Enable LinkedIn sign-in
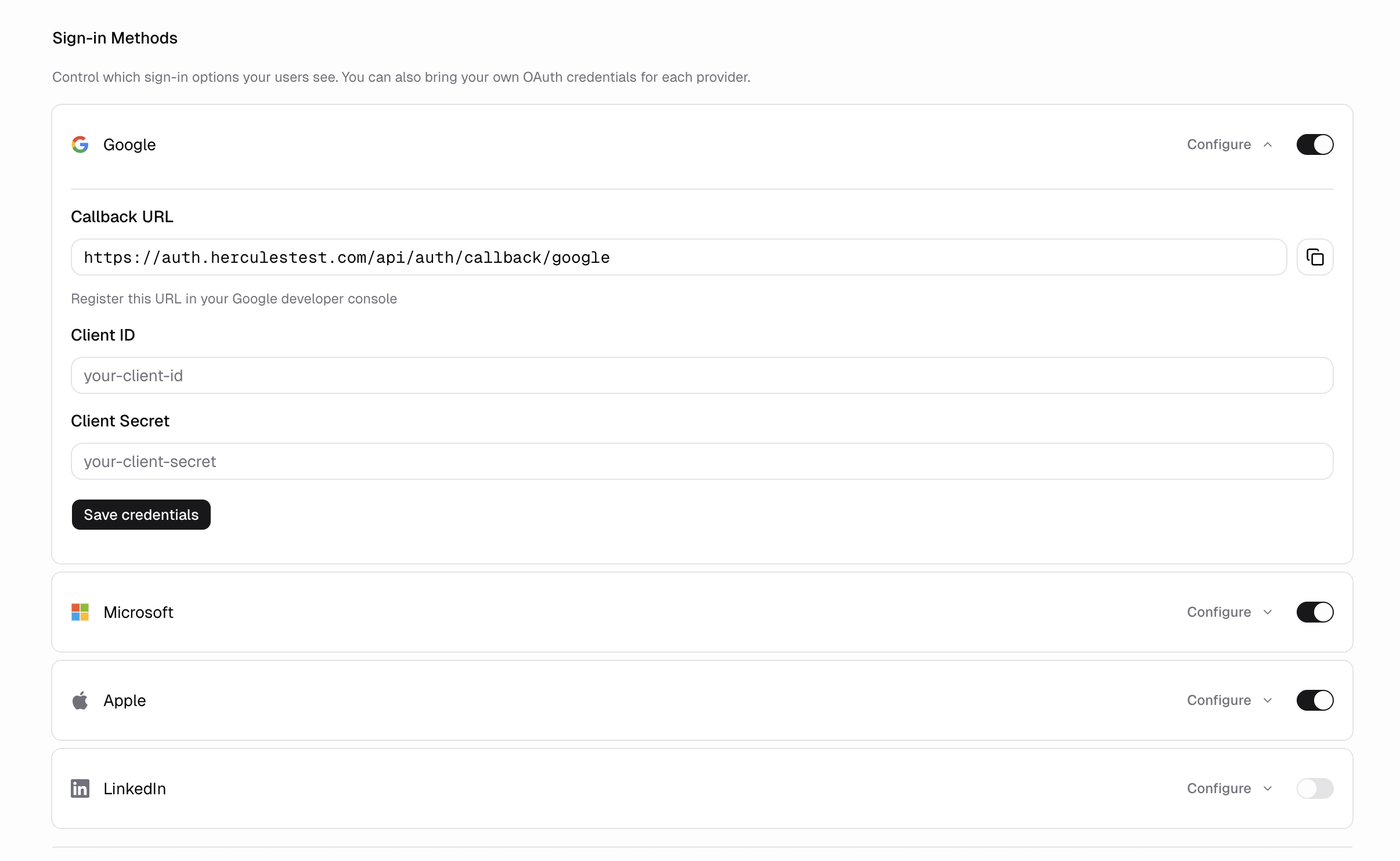 (1315, 788)
